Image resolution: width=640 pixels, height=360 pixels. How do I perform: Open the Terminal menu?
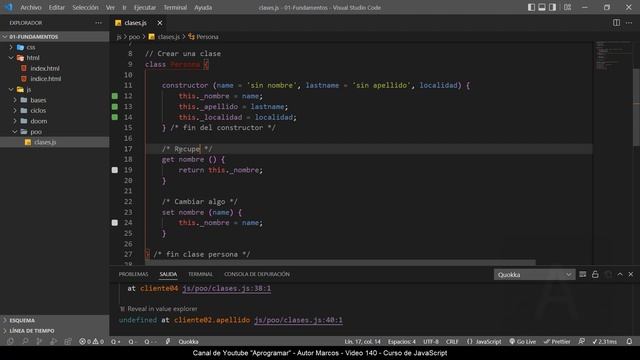click(175, 7)
